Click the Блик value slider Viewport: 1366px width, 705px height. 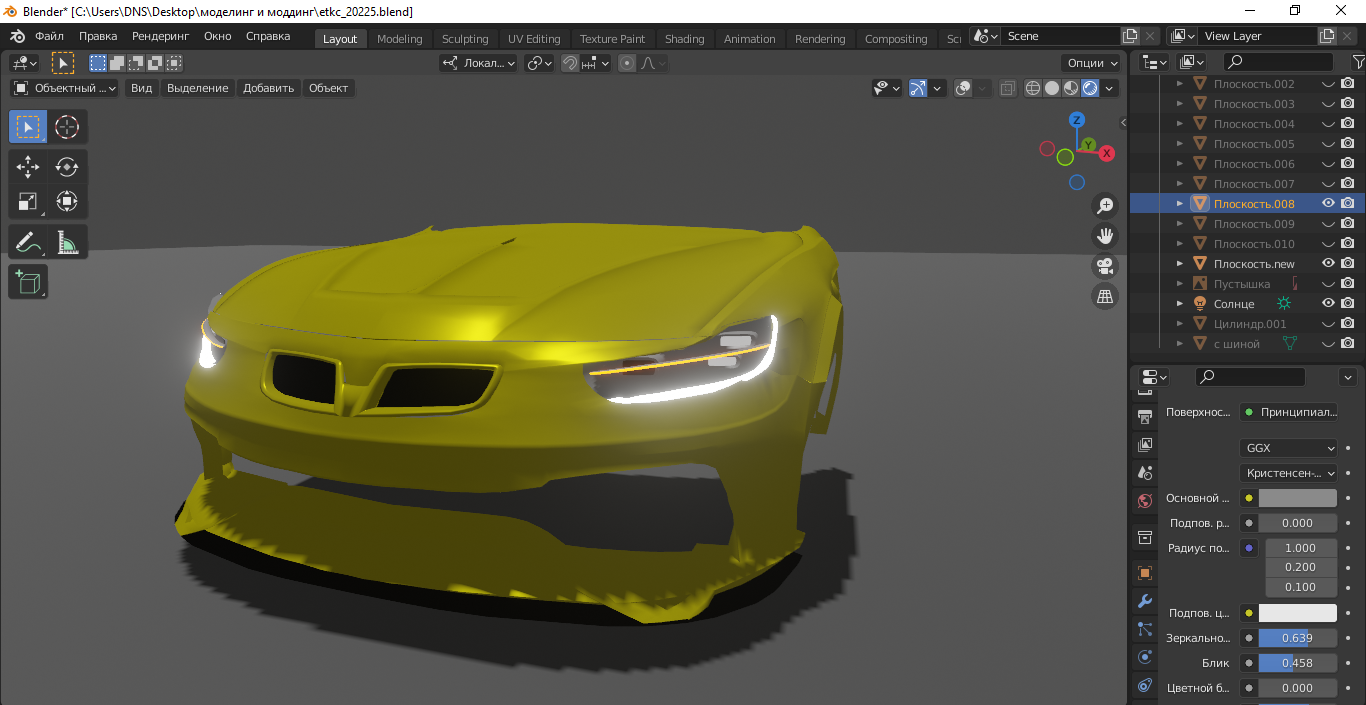(1297, 663)
